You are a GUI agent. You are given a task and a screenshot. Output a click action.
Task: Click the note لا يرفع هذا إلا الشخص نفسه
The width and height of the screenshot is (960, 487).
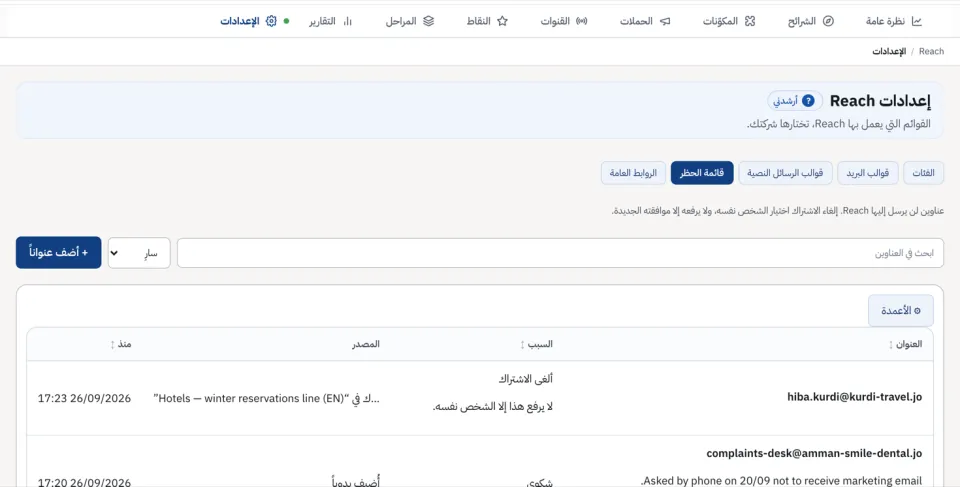[493, 407]
